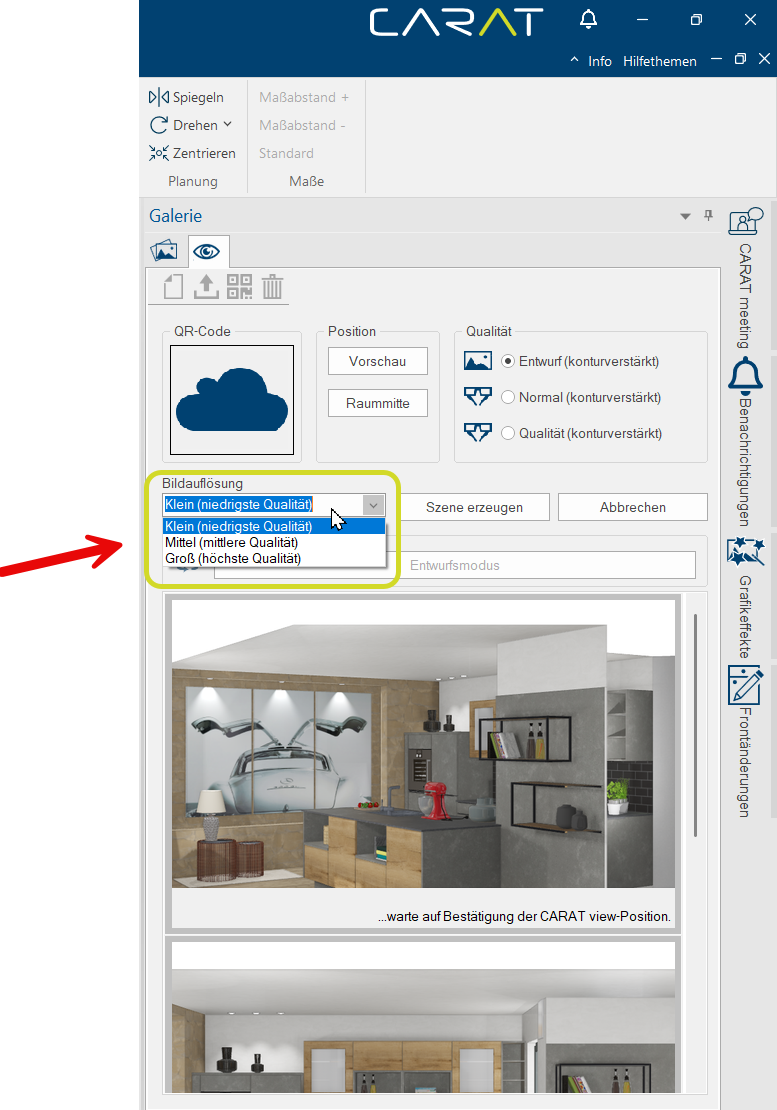777x1110 pixels.
Task: Click the upload icon in gallery toolbar
Action: point(205,287)
